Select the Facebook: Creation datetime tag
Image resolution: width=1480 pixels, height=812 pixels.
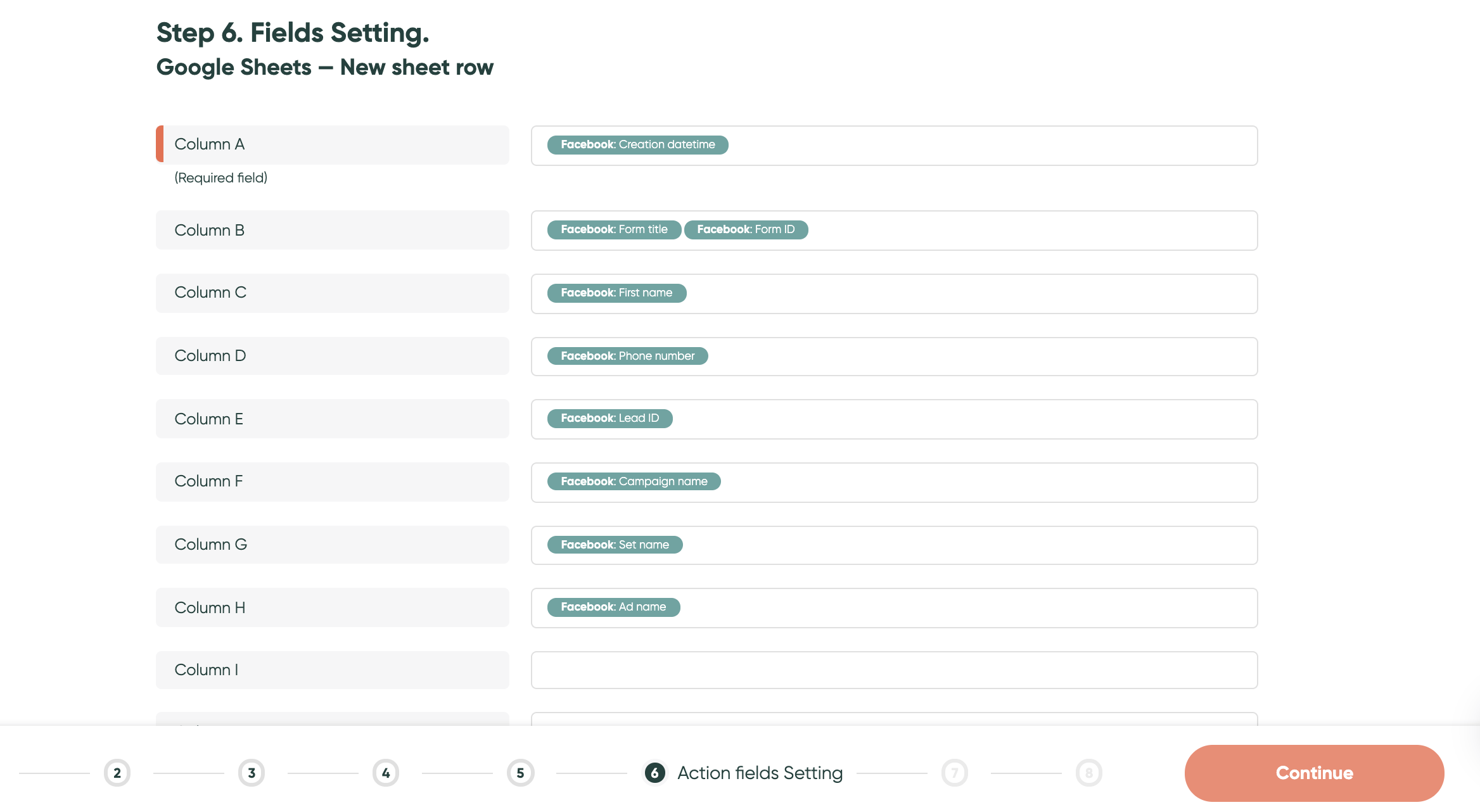pos(637,144)
